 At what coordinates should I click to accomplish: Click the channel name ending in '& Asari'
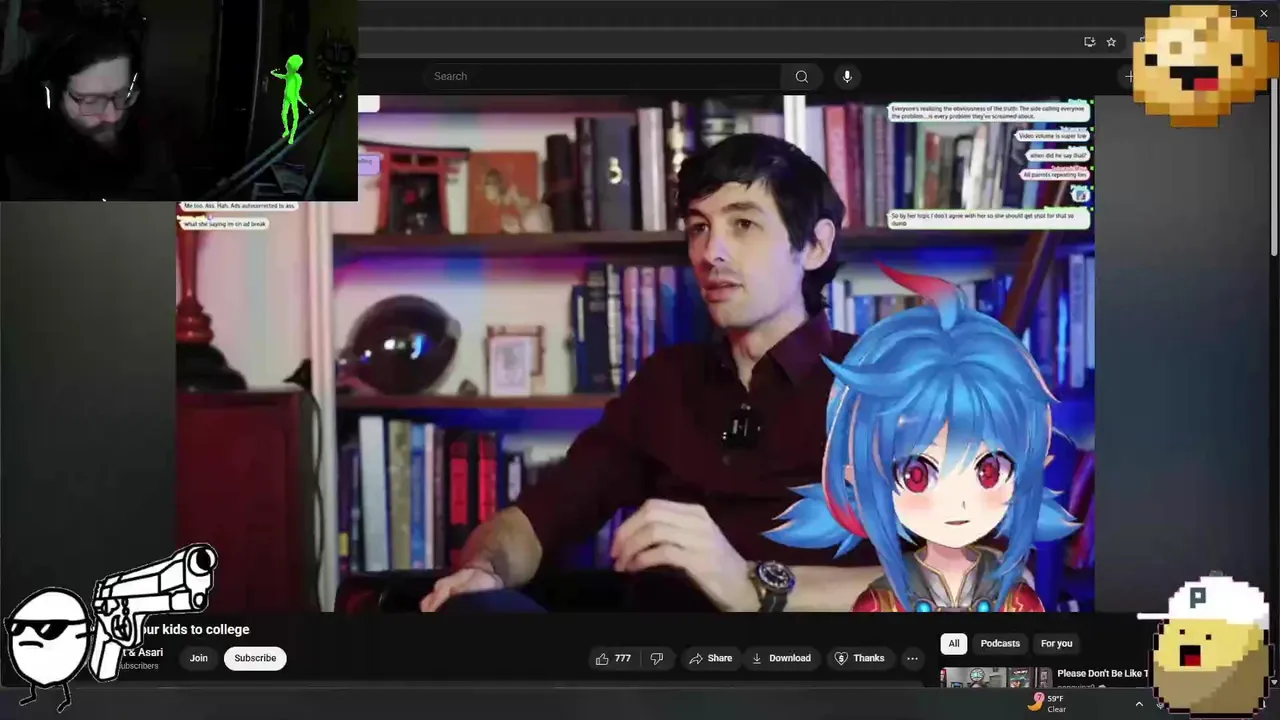pyautogui.click(x=143, y=652)
